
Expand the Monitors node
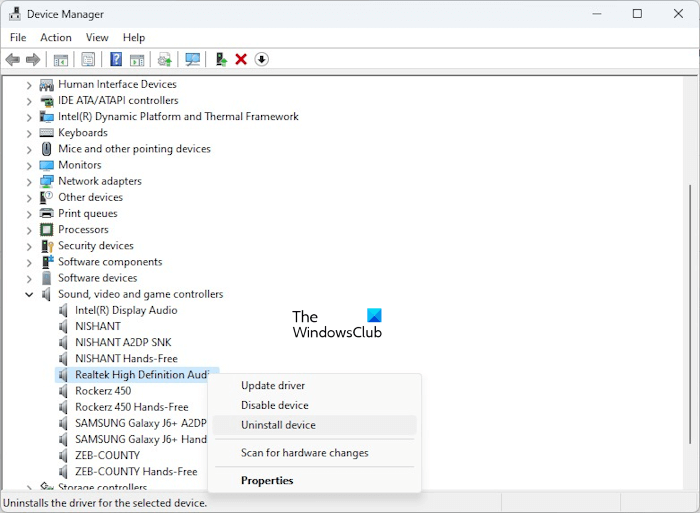(29, 166)
